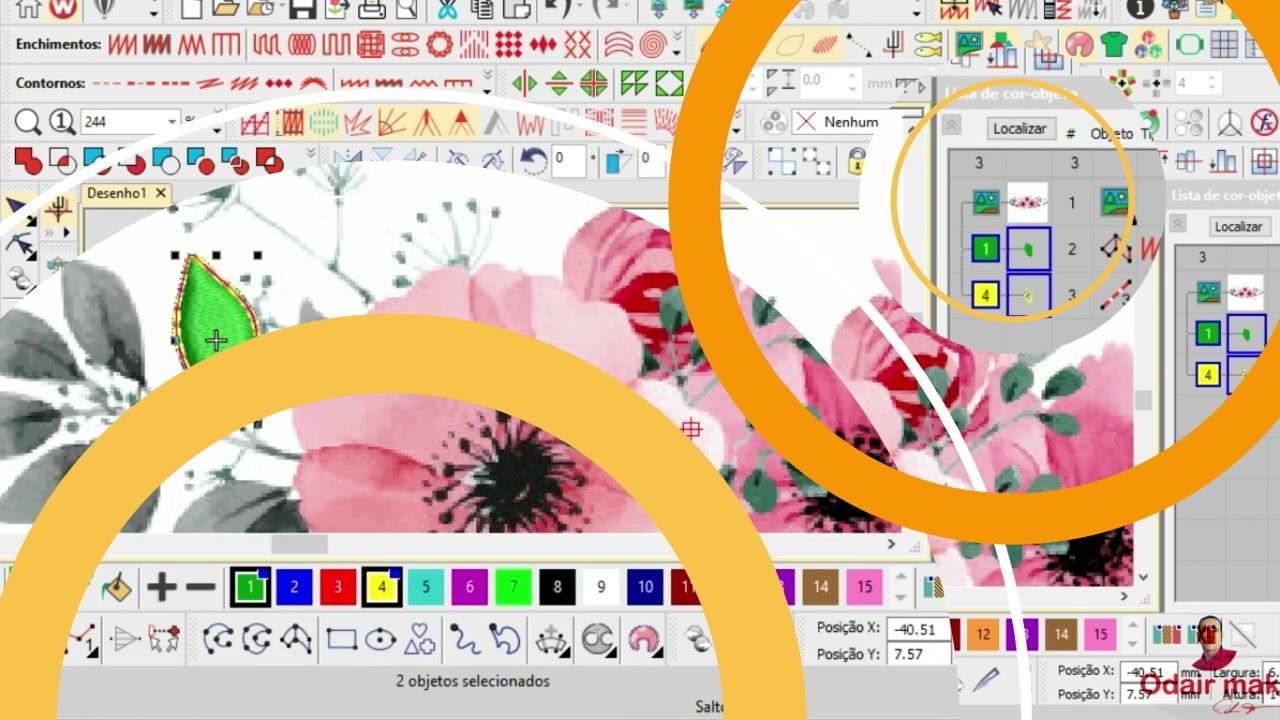
Task: Click the zoom 1:1 icon
Action: pos(62,122)
